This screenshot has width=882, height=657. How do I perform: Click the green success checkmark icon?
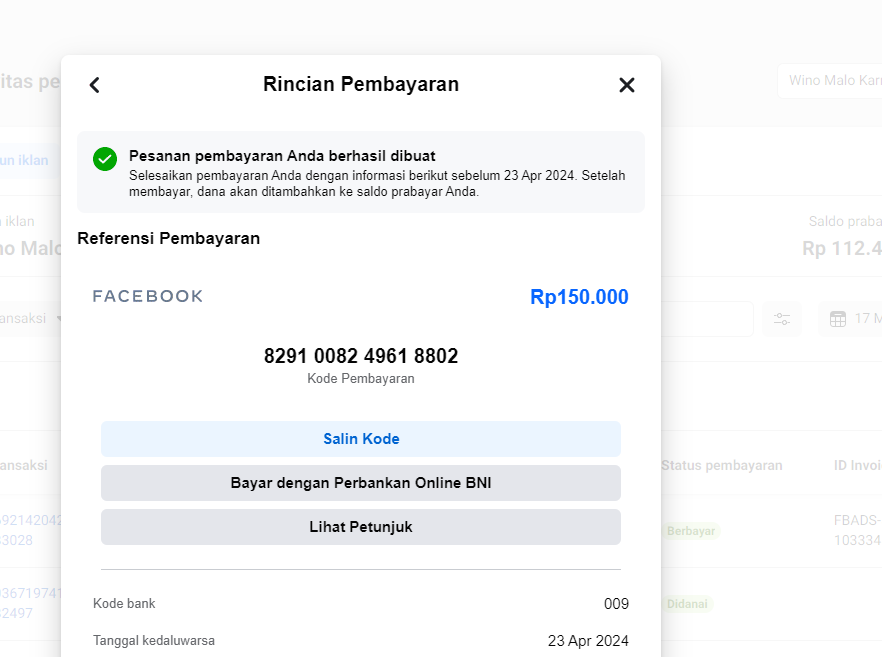pos(105,159)
